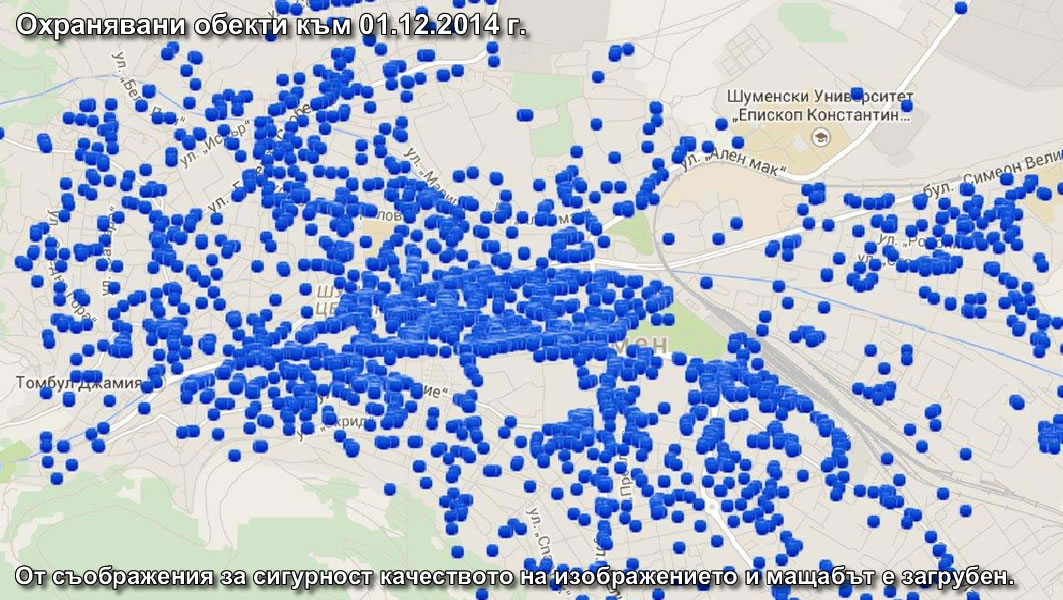
Task: Click the 'бул. Симеон Вели' boulevard label
Action: tap(992, 175)
